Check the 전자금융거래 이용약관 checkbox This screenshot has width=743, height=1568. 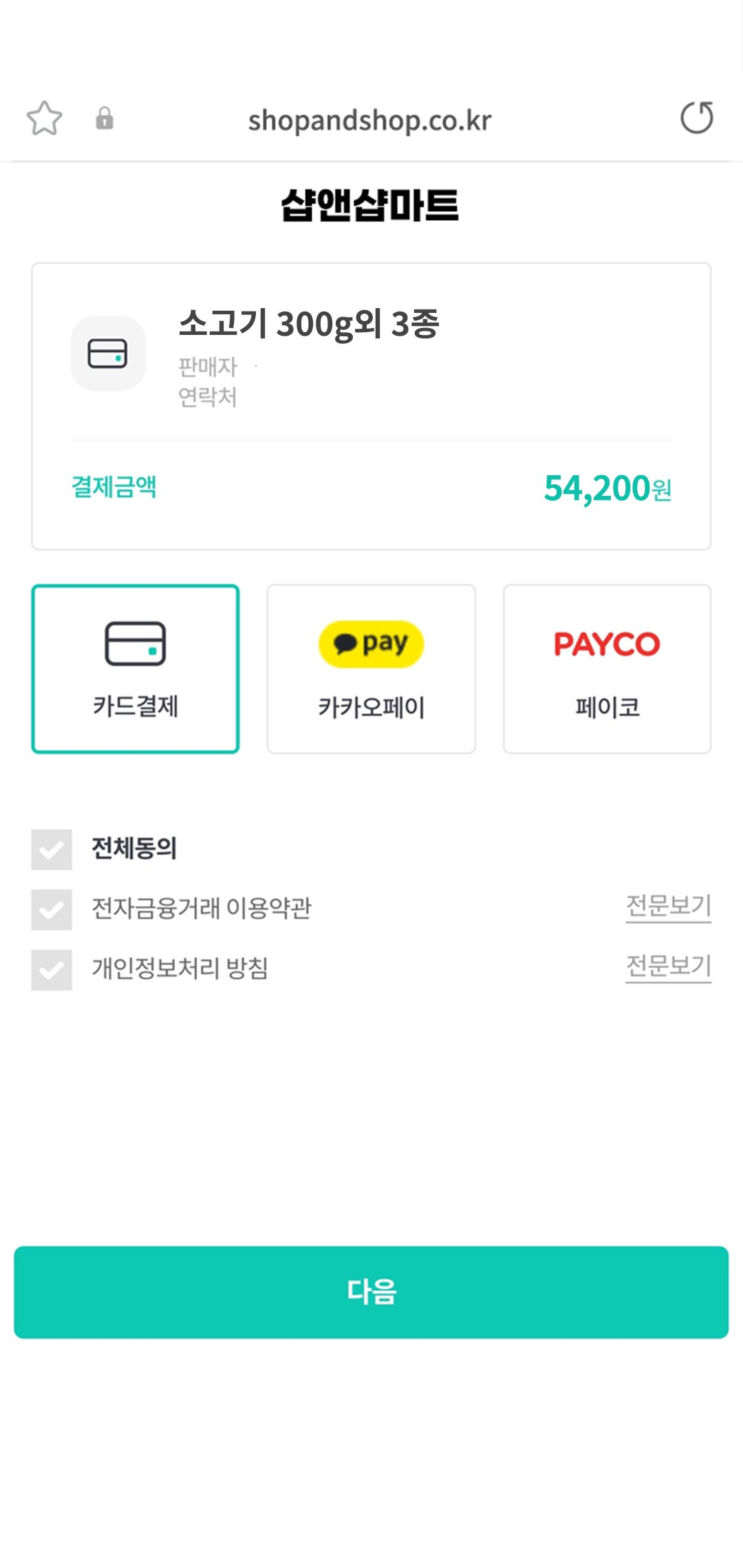[52, 909]
